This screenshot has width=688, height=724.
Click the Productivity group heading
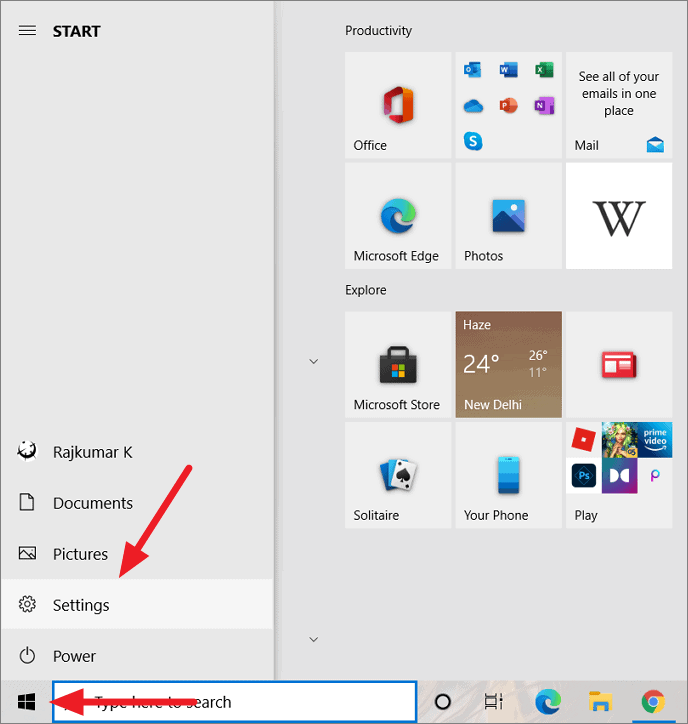pyautogui.click(x=378, y=31)
